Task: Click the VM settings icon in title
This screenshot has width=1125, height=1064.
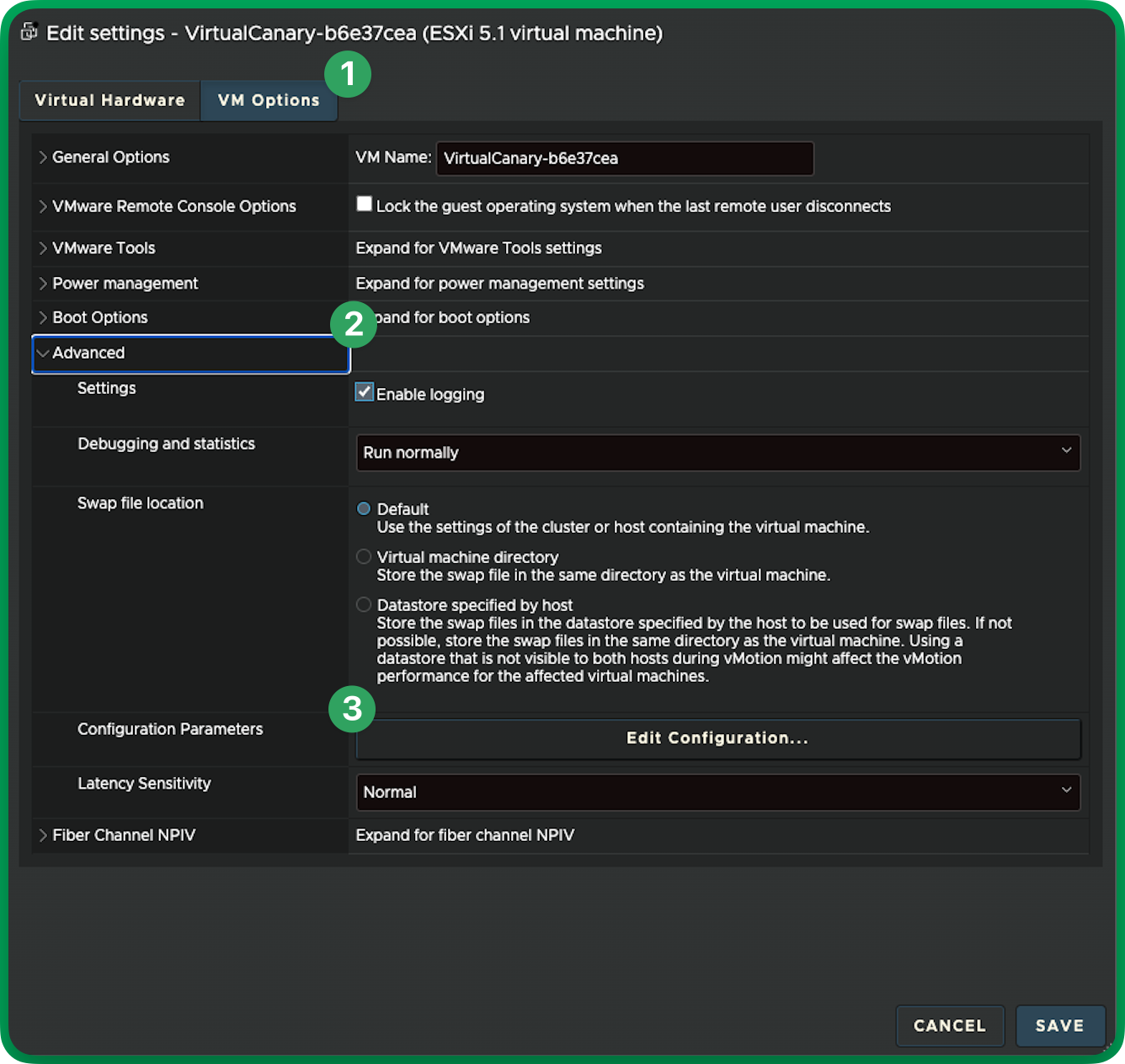Action: click(29, 32)
